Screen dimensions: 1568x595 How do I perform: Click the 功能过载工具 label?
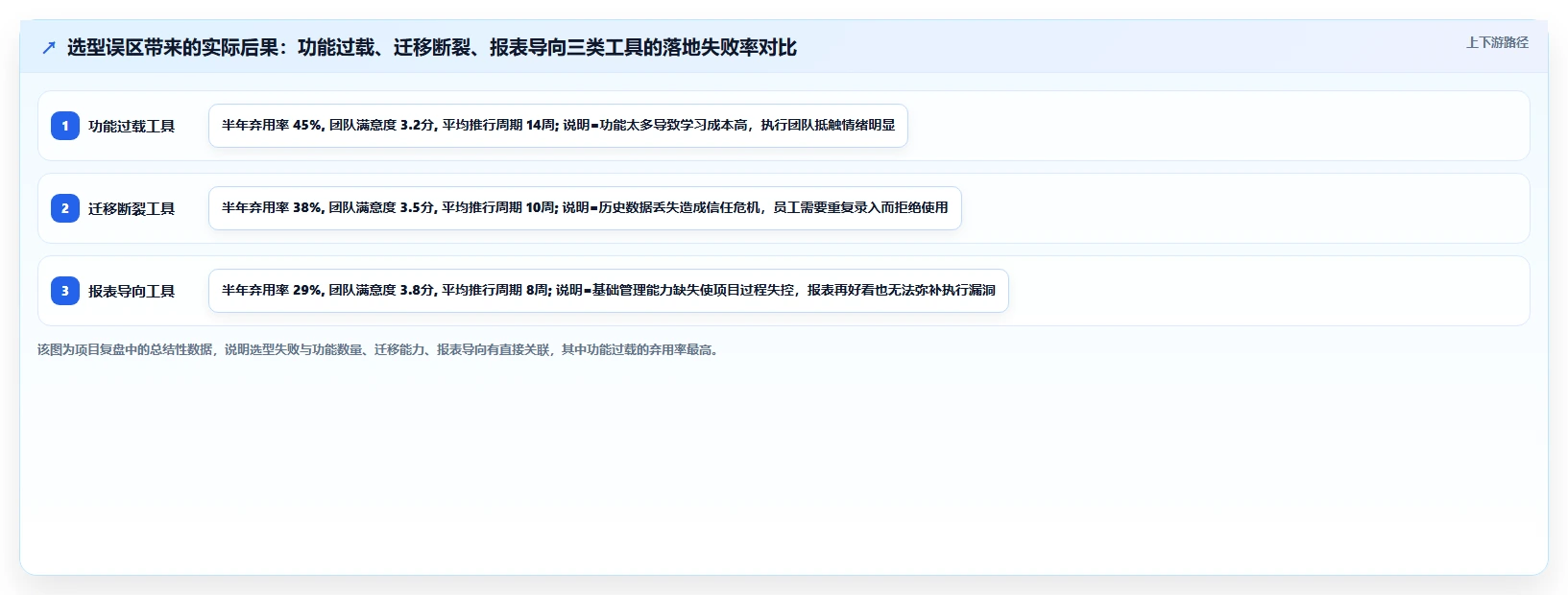click(x=132, y=126)
